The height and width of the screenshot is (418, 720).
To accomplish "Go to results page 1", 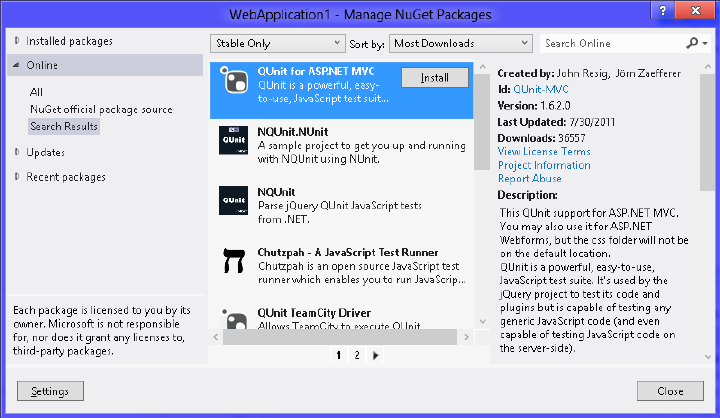I will point(338,355).
